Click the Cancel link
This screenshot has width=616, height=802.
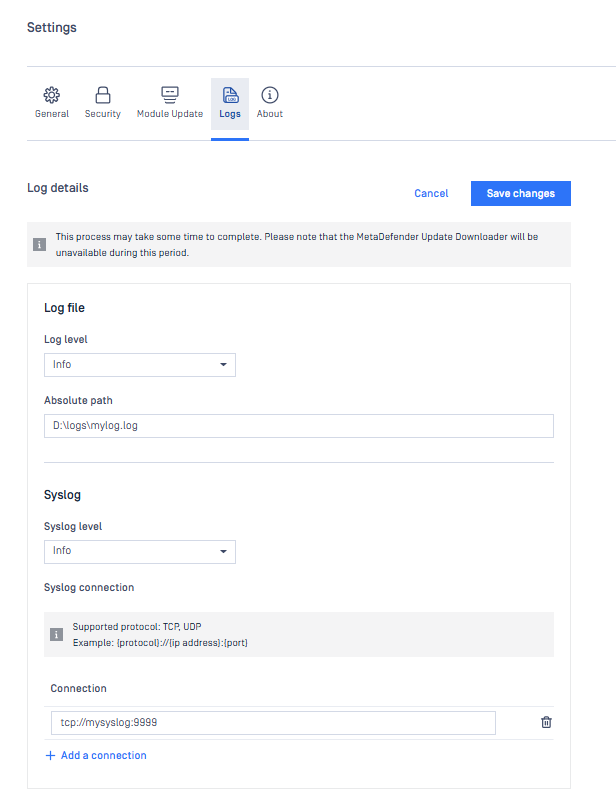tap(431, 193)
